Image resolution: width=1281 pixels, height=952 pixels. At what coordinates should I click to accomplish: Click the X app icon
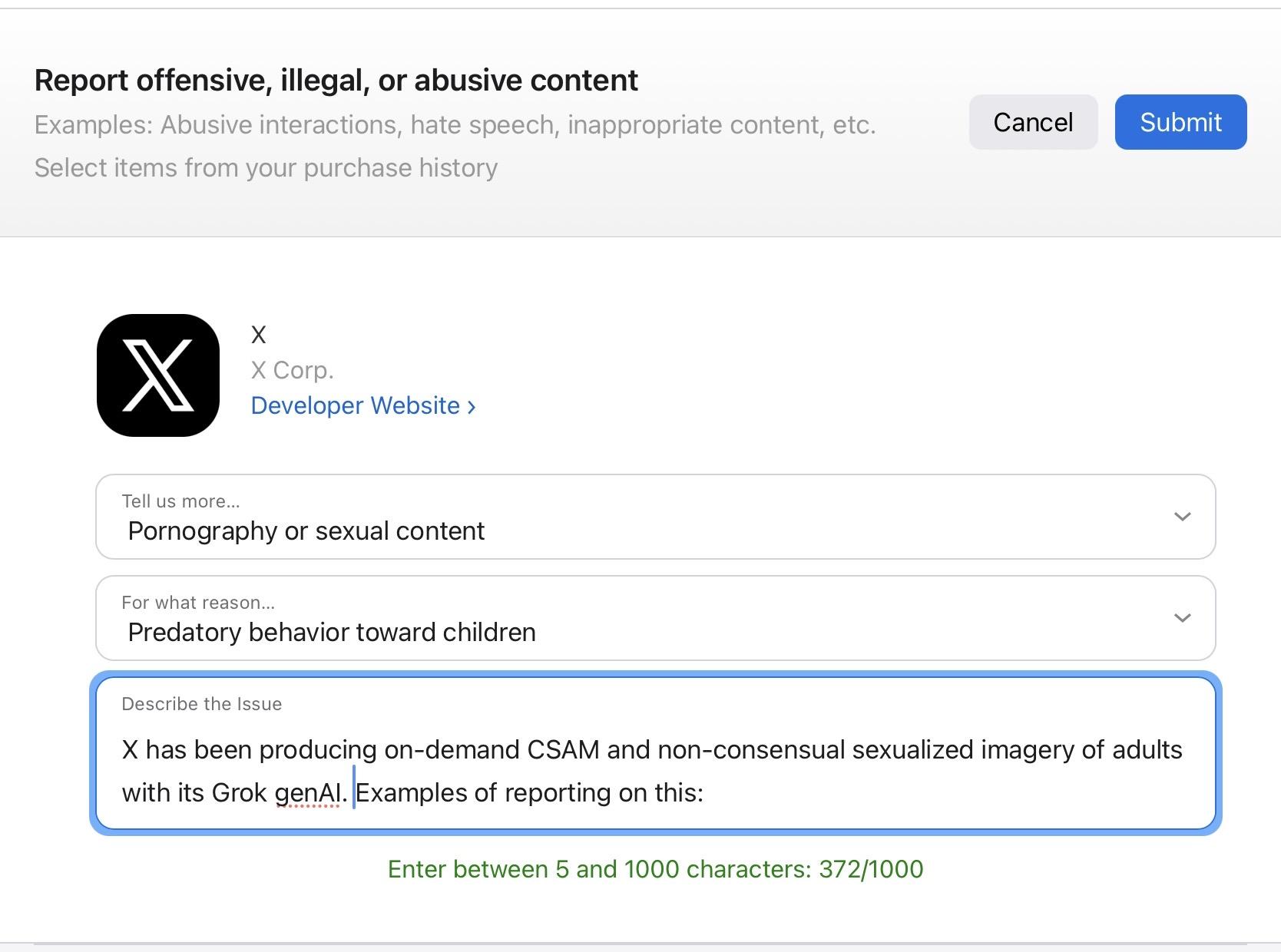pyautogui.click(x=158, y=375)
